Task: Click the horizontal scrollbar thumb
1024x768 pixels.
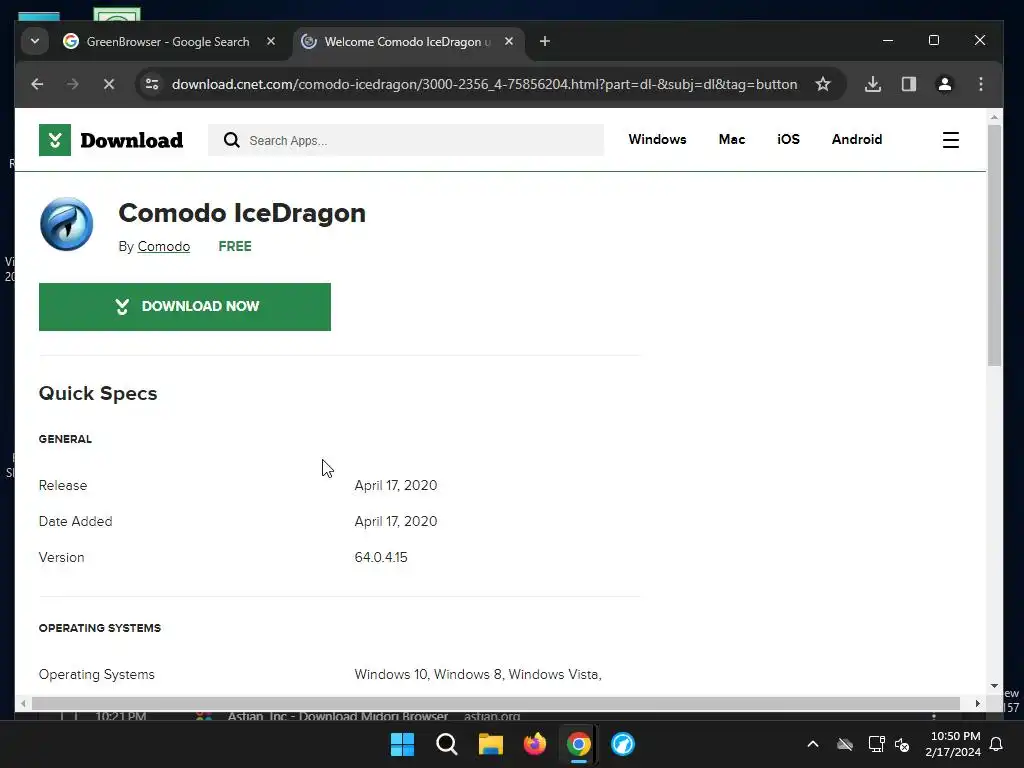Action: pyautogui.click(x=496, y=703)
